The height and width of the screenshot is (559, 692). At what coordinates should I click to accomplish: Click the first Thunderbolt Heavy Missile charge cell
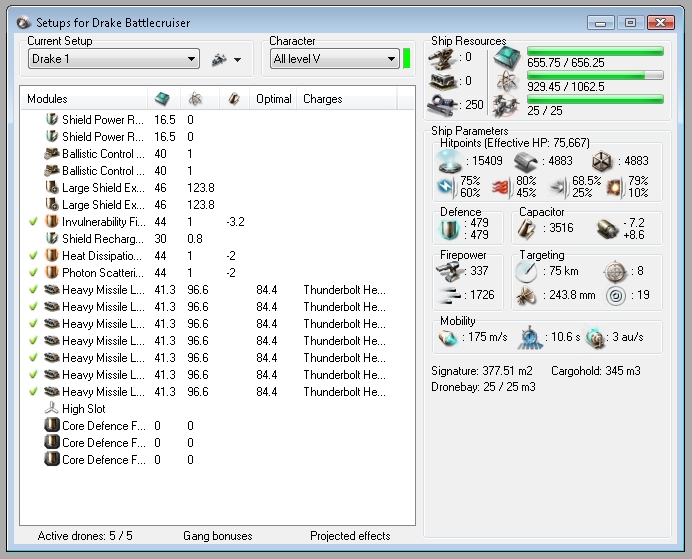pyautogui.click(x=344, y=290)
